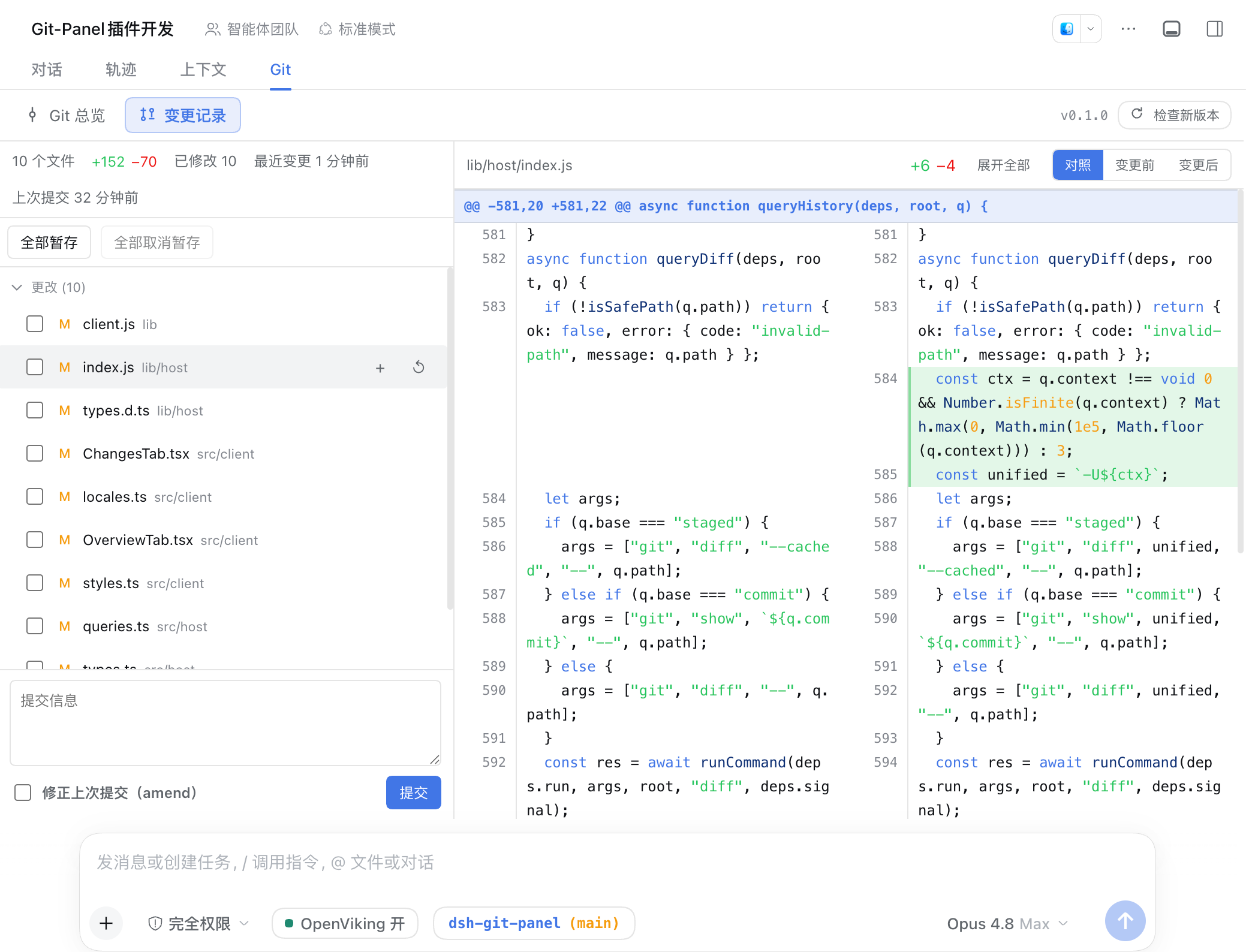1246x952 pixels.
Task: Click the 全部暂存 button
Action: click(x=49, y=242)
